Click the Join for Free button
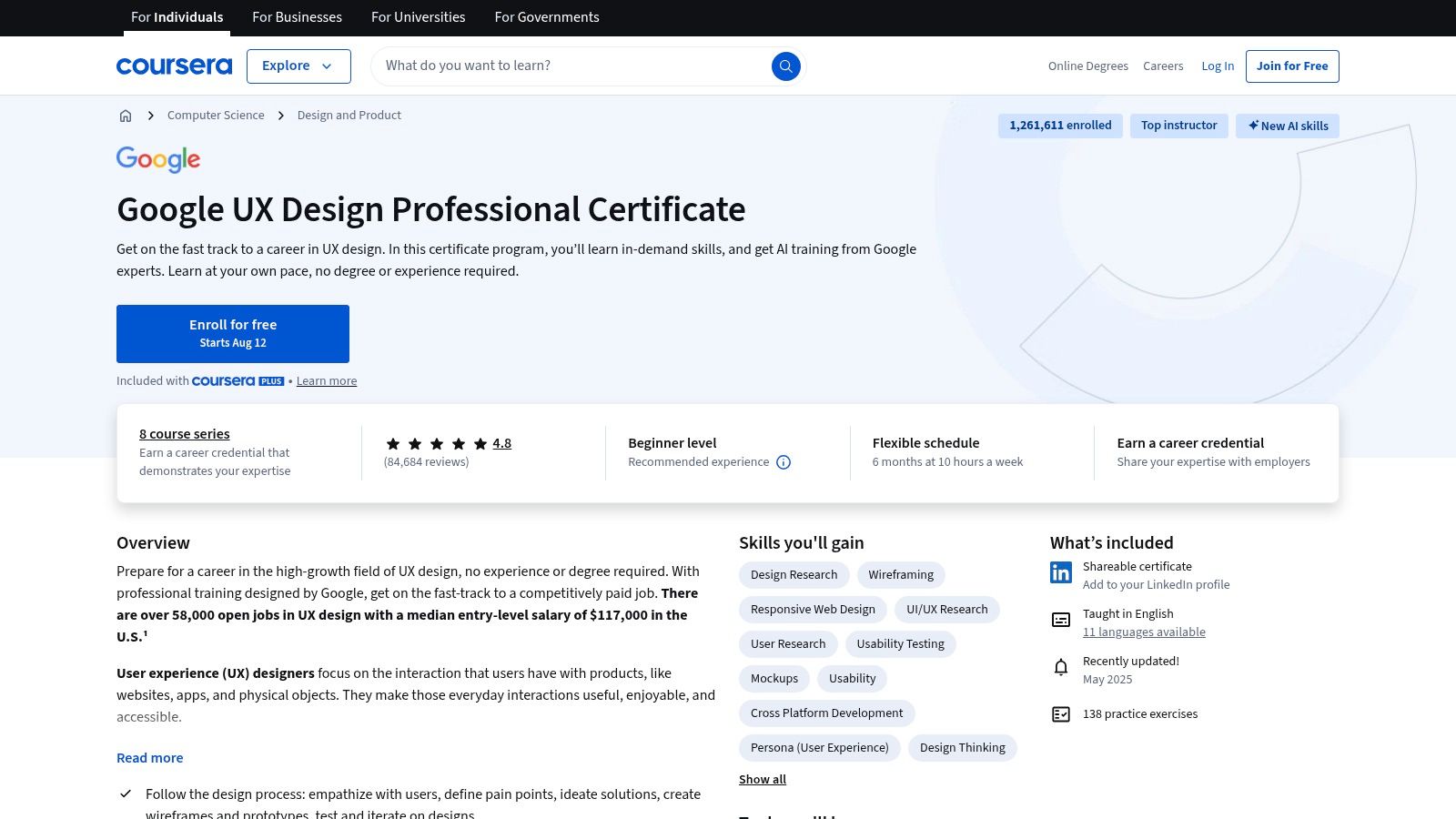 pos(1292,66)
